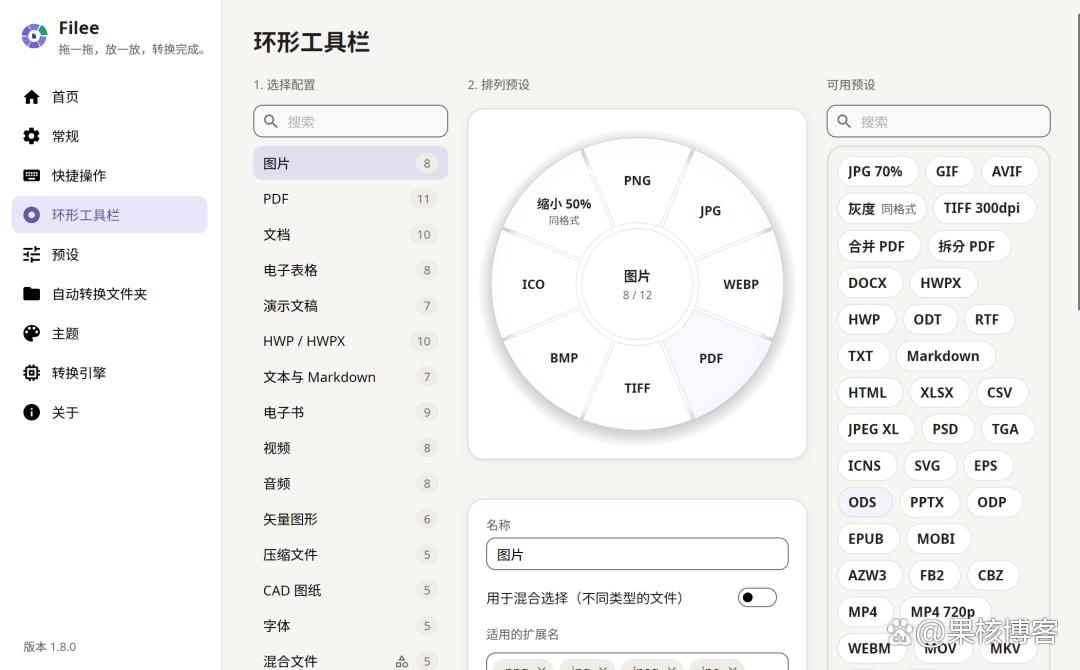Viewport: 1080px width, 670px height.
Task: Open the 常规 settings page
Action: (110, 136)
